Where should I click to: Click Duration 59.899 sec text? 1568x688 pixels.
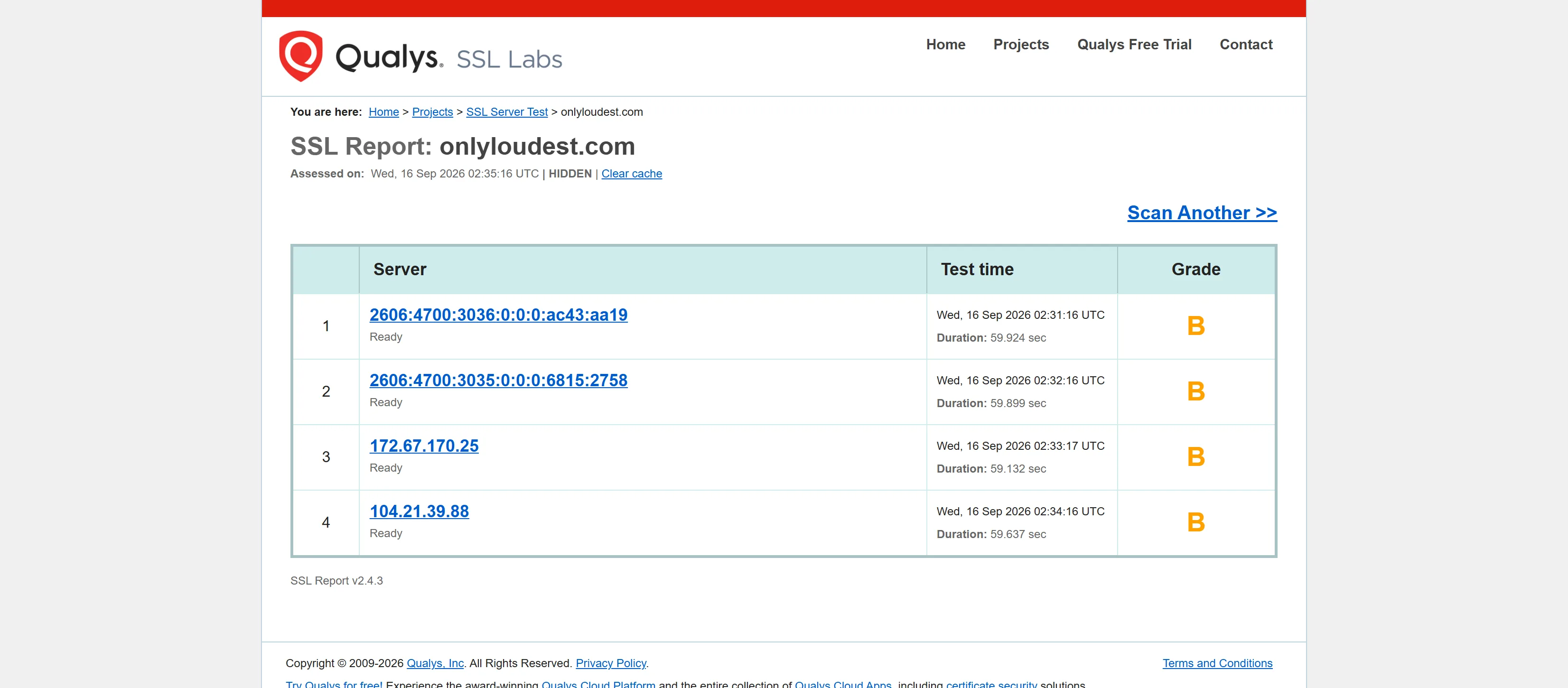click(991, 403)
